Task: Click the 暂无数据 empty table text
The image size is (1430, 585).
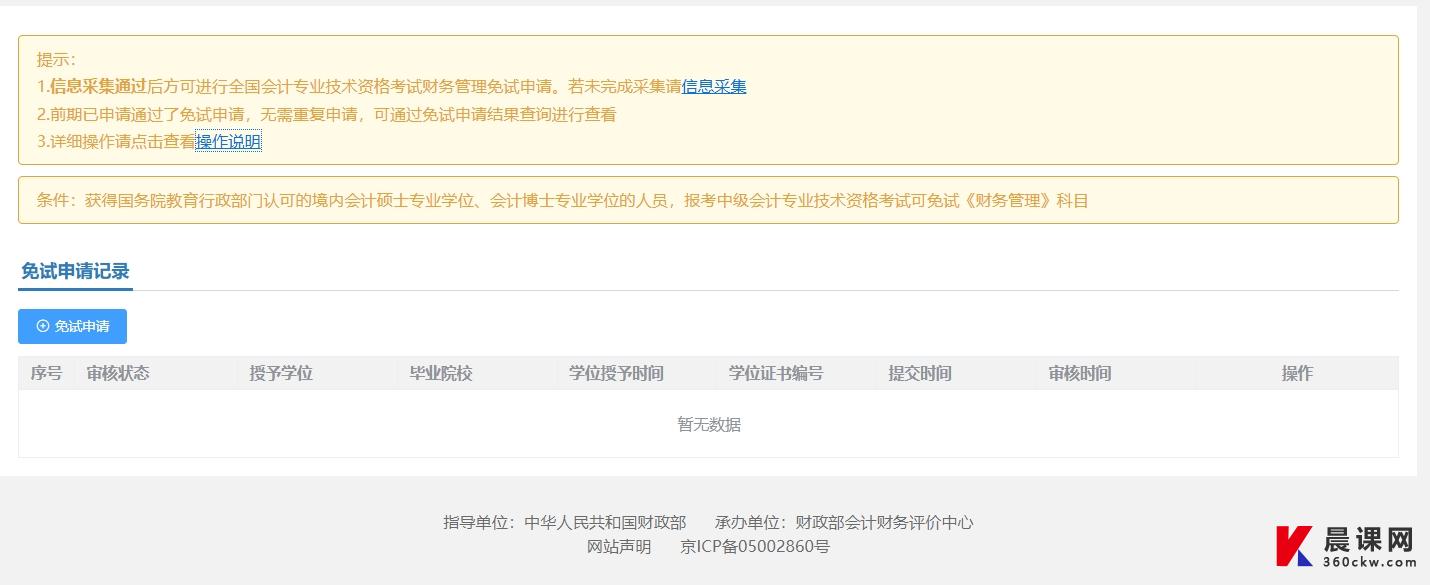Action: pos(709,424)
